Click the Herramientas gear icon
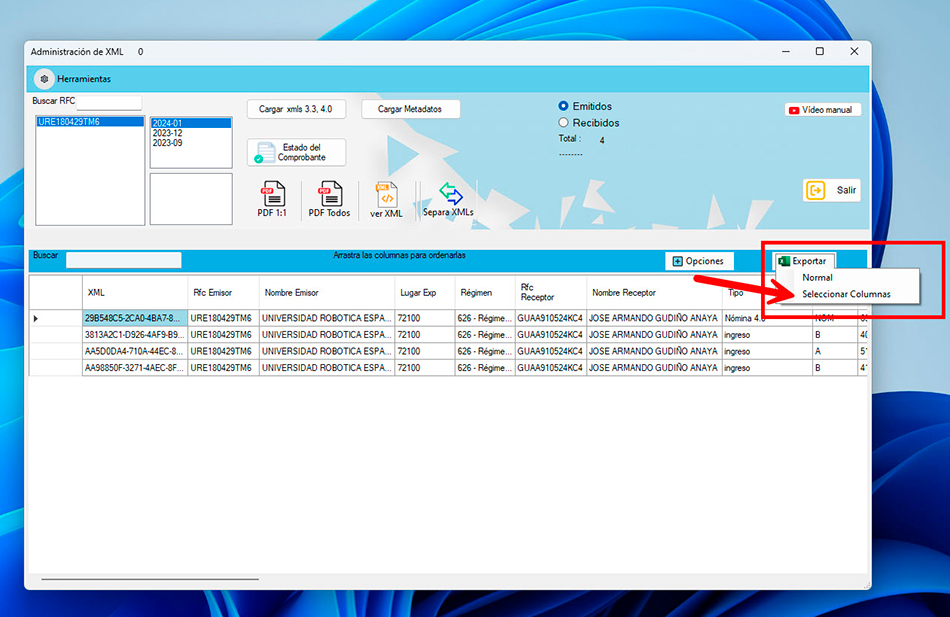The width and height of the screenshot is (950, 617). pyautogui.click(x=44, y=78)
